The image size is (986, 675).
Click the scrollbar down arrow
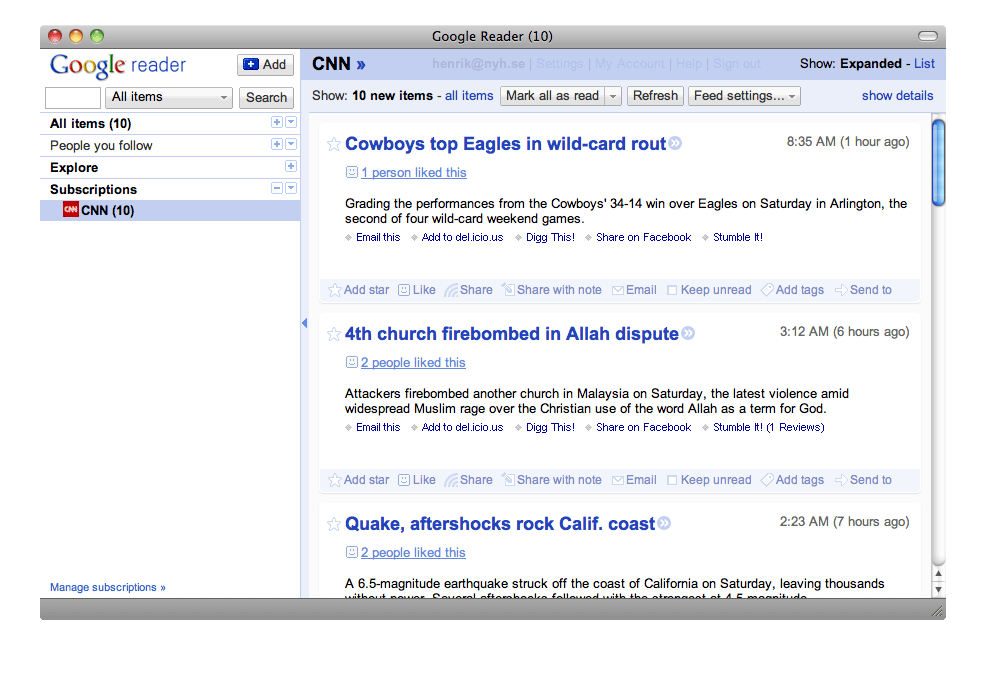938,589
